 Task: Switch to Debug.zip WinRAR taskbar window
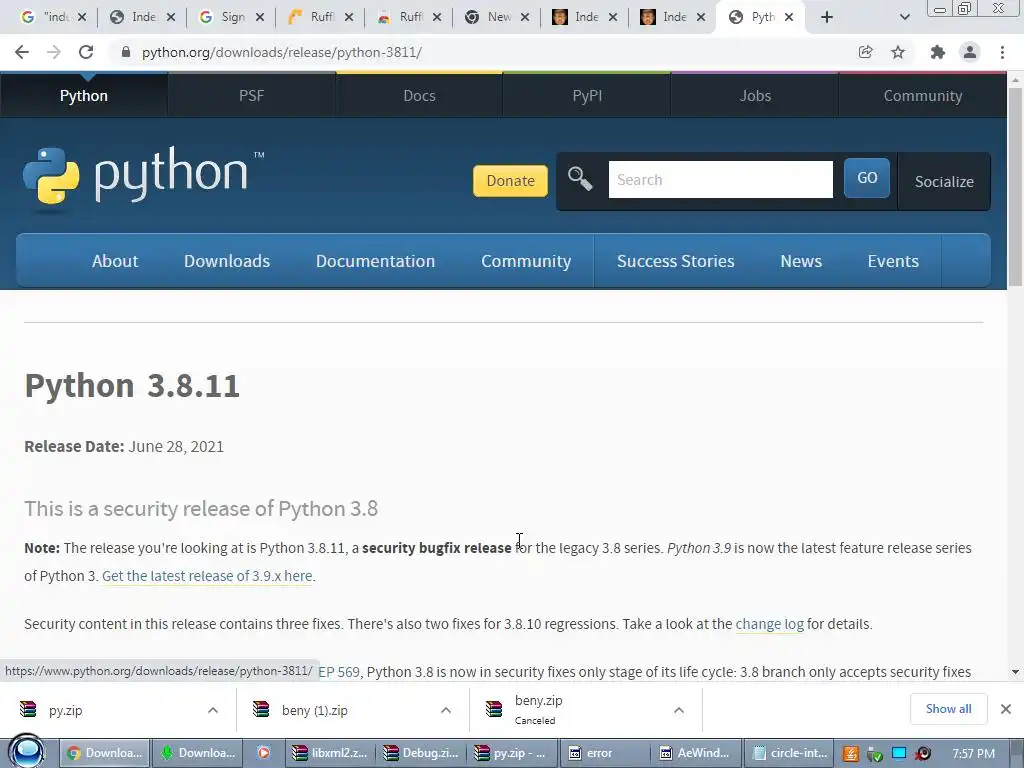click(421, 753)
